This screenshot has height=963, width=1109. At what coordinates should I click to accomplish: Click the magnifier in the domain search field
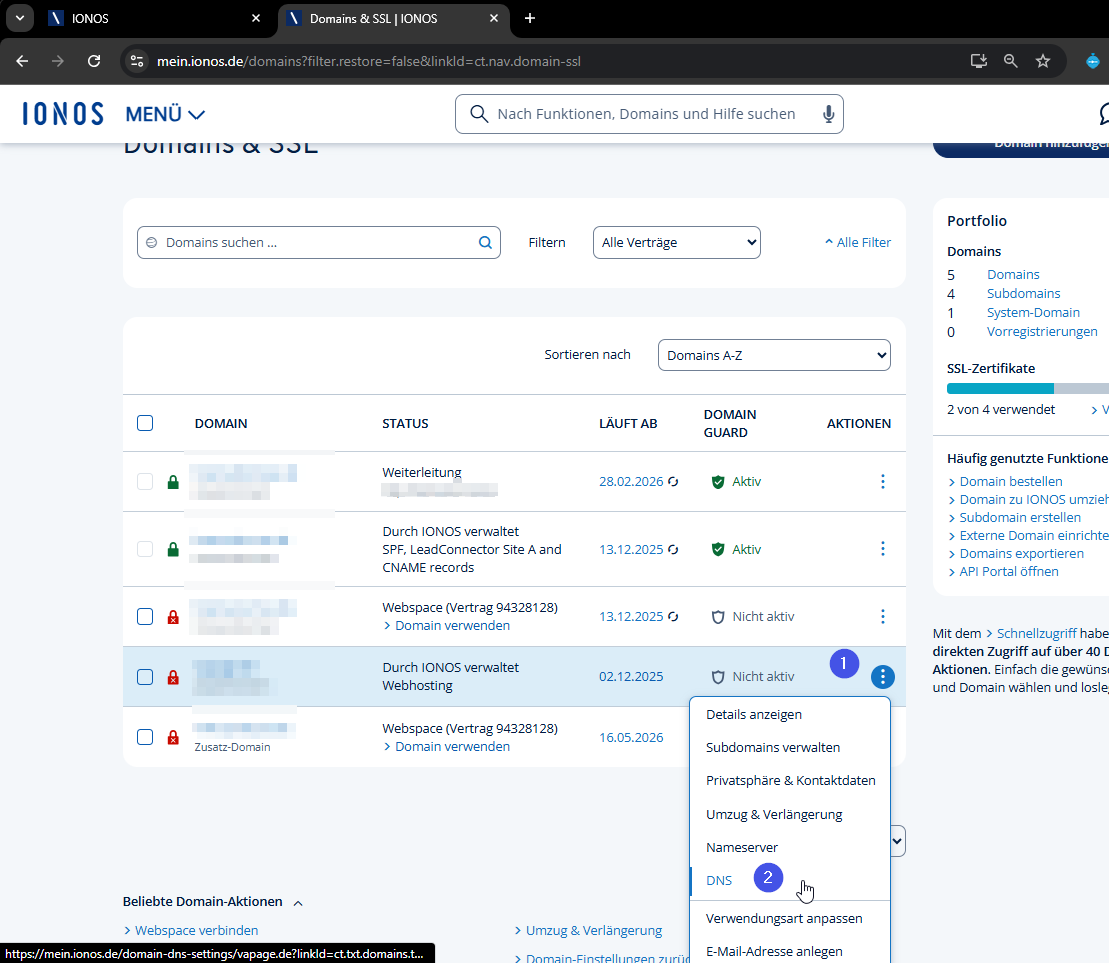[485, 243]
